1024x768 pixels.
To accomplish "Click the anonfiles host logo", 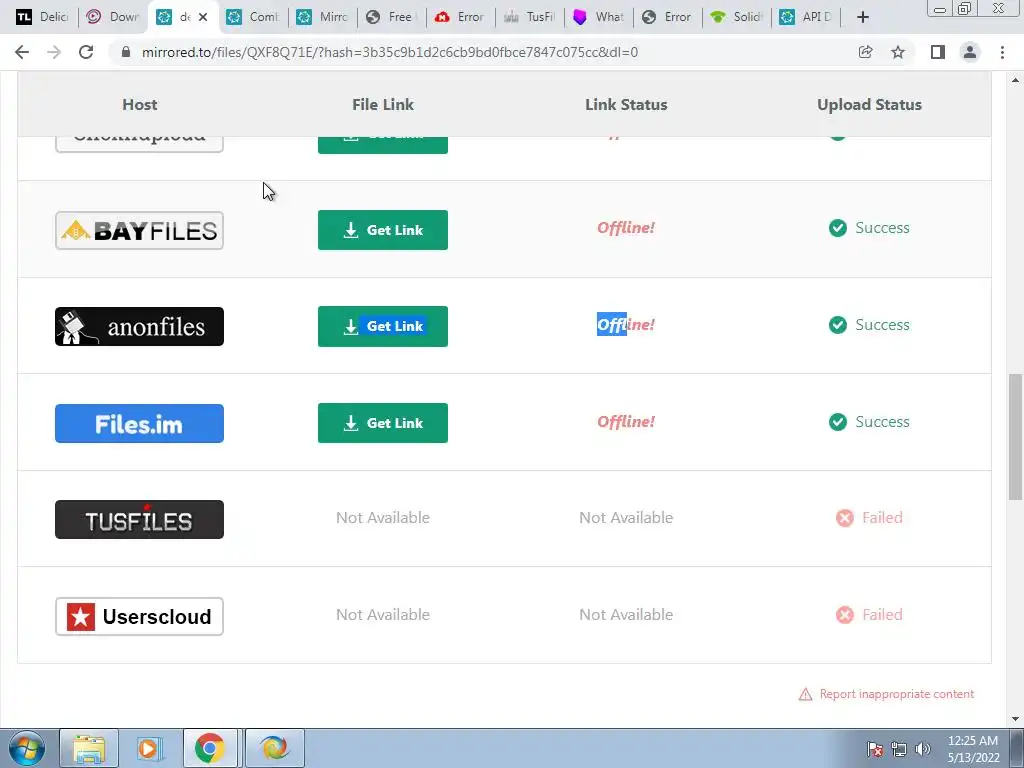I will coord(139,327).
